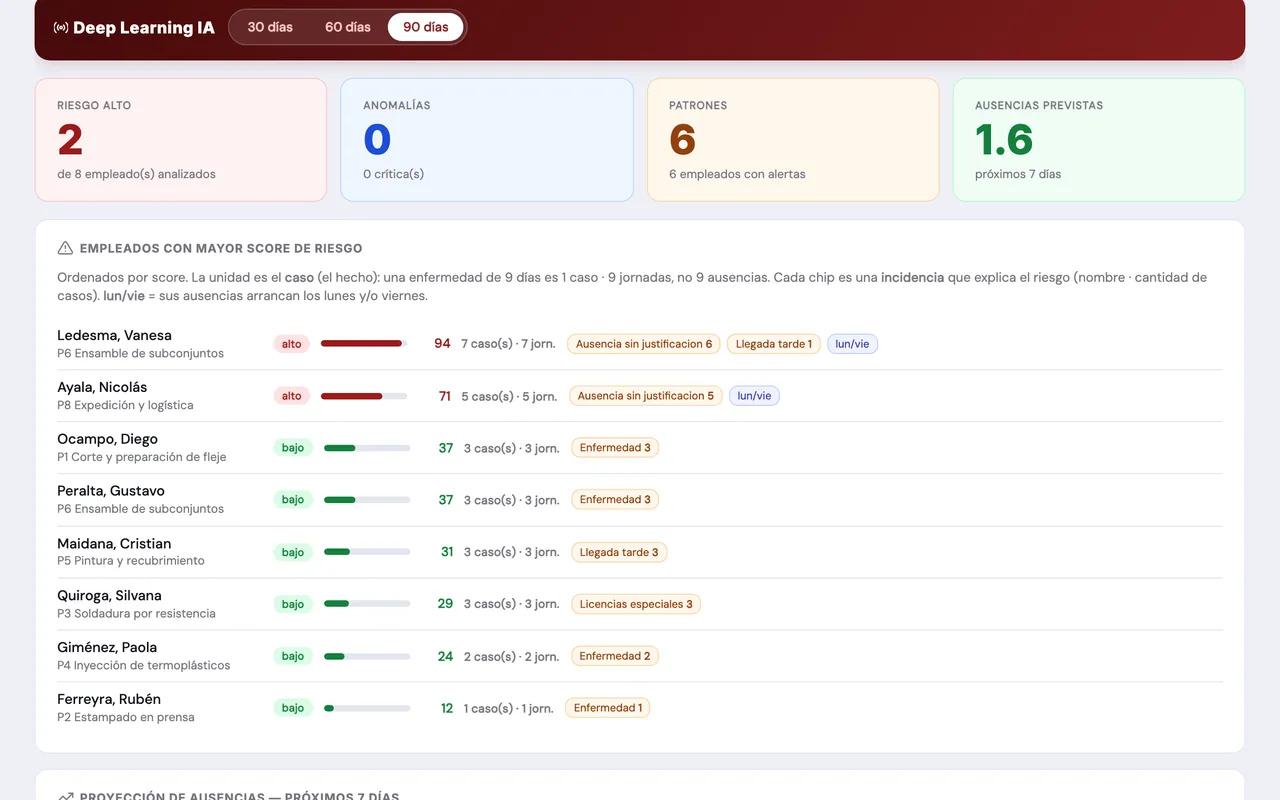
Task: Click the Llegada tarde 1 chip
Action: [x=774, y=344]
